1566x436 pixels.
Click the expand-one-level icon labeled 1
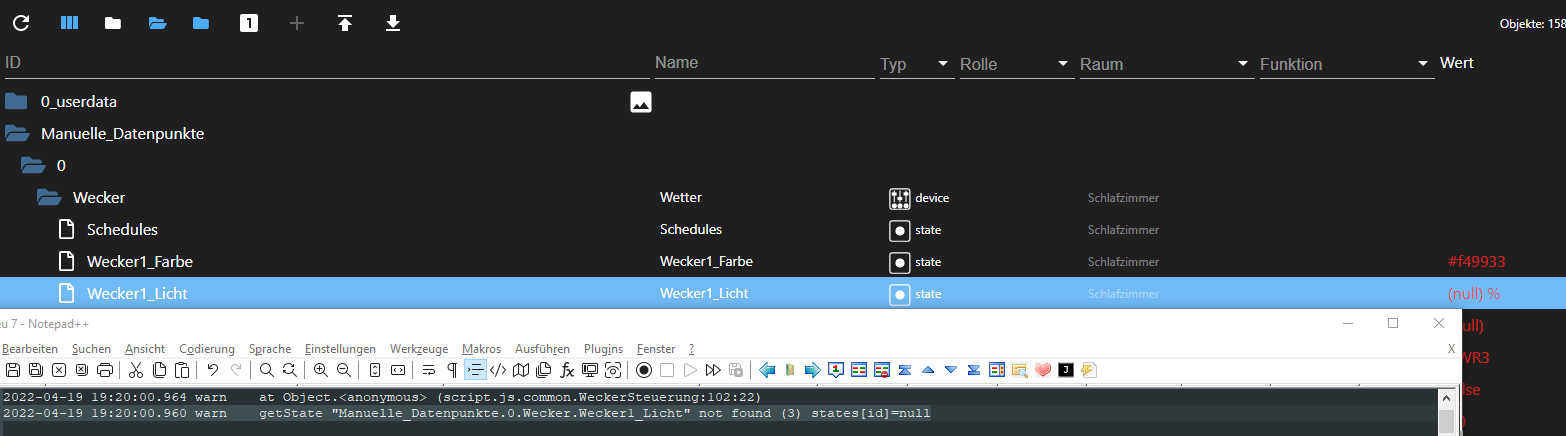tap(249, 23)
